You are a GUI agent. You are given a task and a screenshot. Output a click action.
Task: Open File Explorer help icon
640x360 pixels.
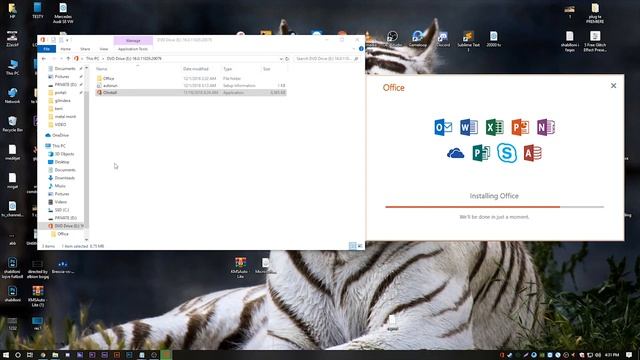click(361, 49)
